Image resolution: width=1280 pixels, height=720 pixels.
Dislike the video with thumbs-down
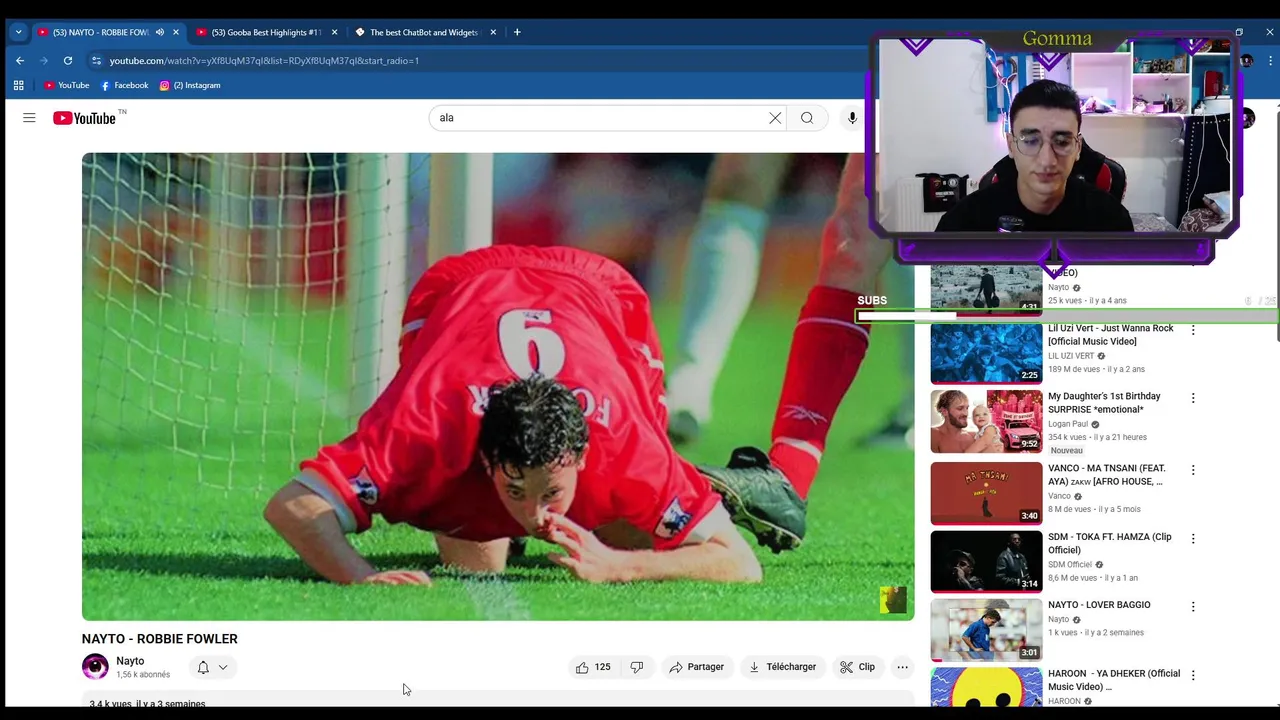pyautogui.click(x=637, y=667)
